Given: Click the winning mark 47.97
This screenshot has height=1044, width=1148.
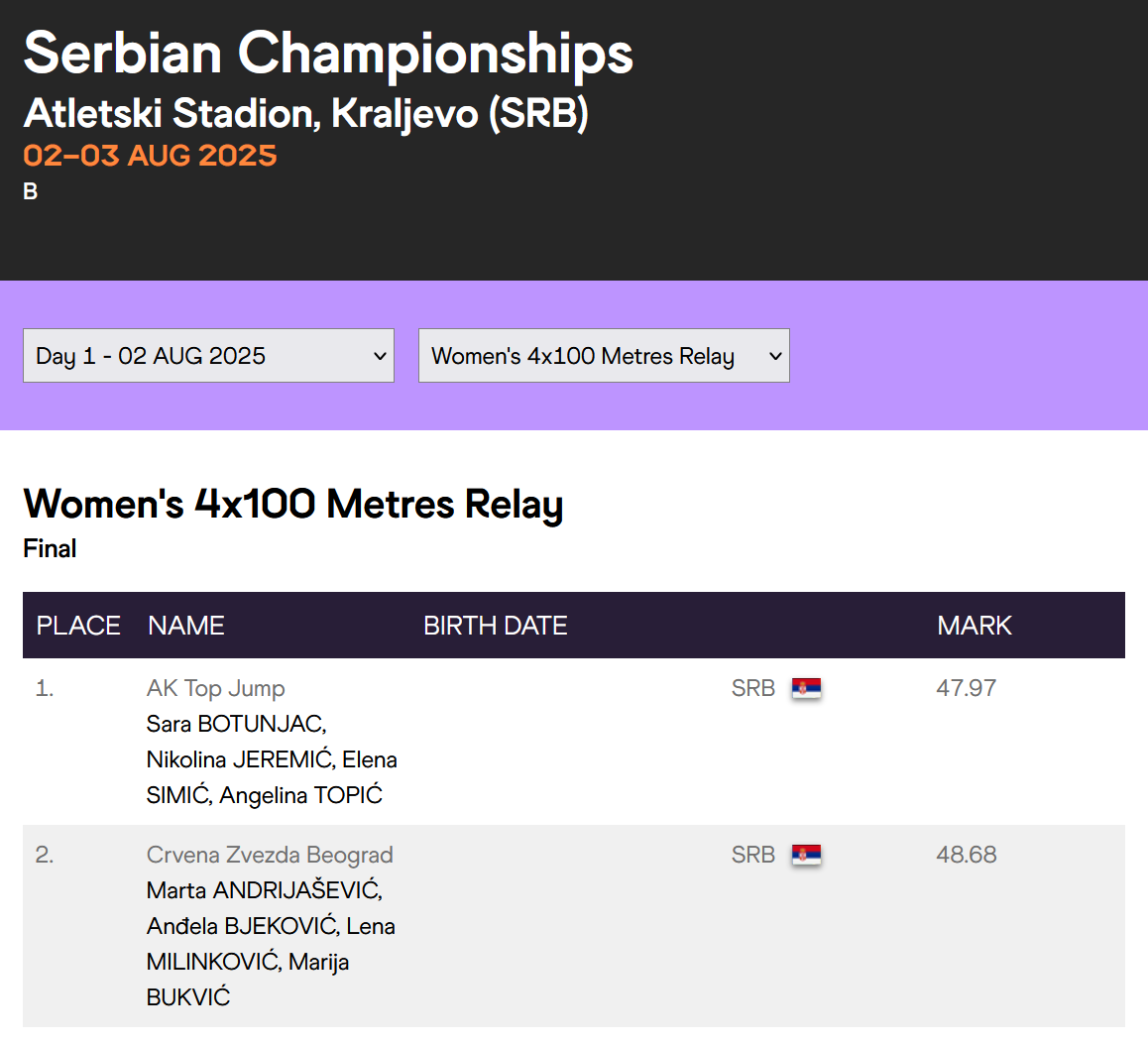Looking at the screenshot, I should (967, 688).
